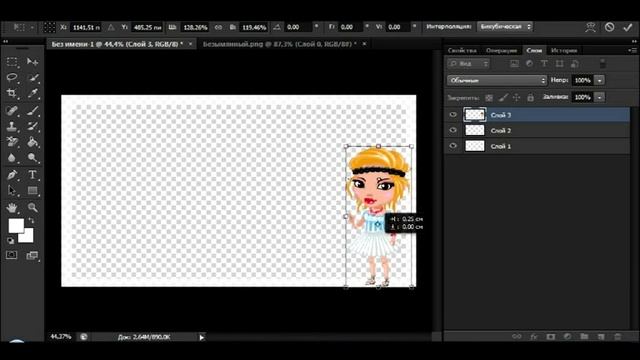Screen dimensions: 640x360
Task: Select the Rectangle shape tool
Action: [x=32, y=191]
